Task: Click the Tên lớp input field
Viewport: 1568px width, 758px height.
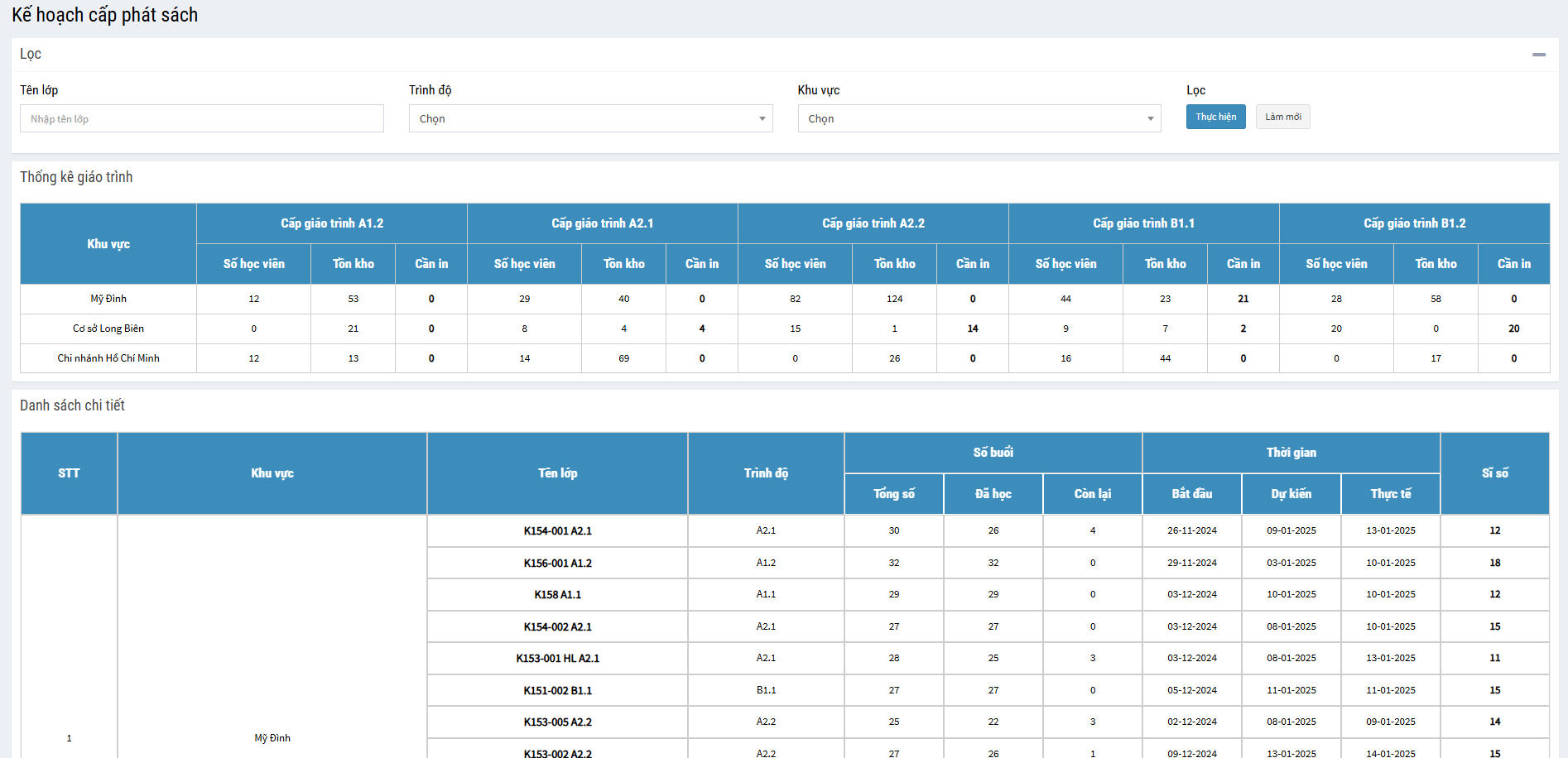Action: point(202,118)
